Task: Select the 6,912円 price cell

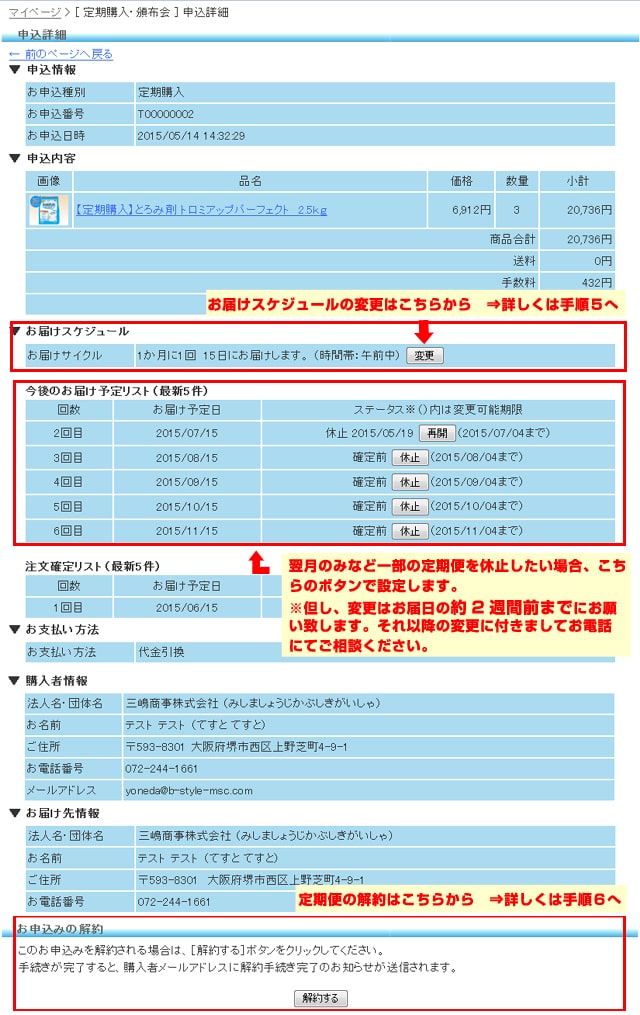Action: click(461, 210)
